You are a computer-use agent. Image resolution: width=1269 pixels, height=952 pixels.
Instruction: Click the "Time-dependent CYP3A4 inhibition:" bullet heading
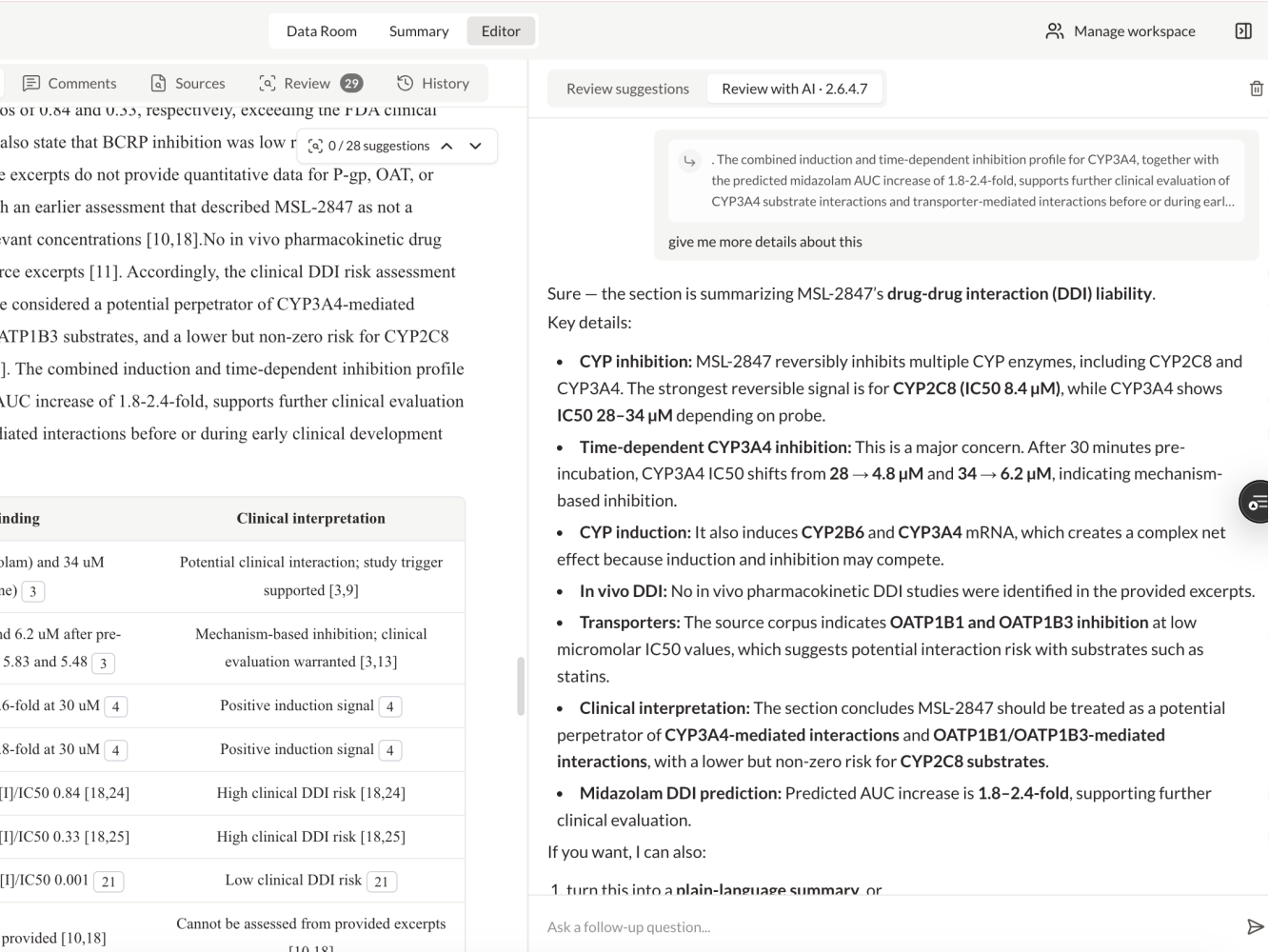pos(716,447)
